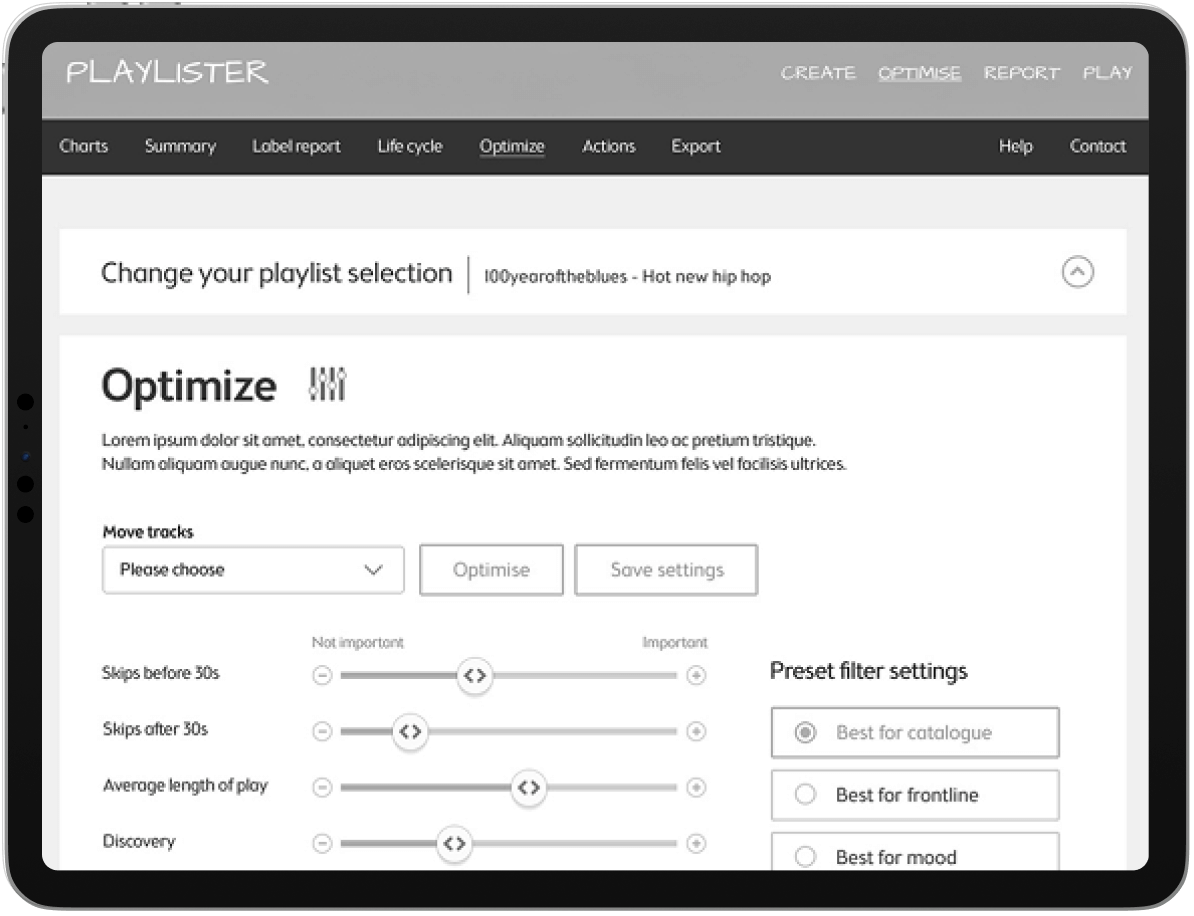Open the Label report tab
The width and height of the screenshot is (1194, 916).
[x=296, y=146]
